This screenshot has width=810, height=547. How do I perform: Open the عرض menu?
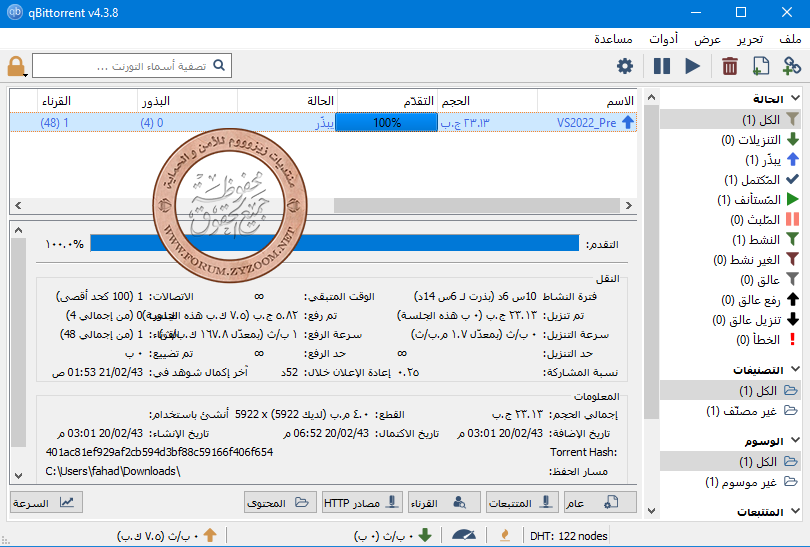coord(707,39)
